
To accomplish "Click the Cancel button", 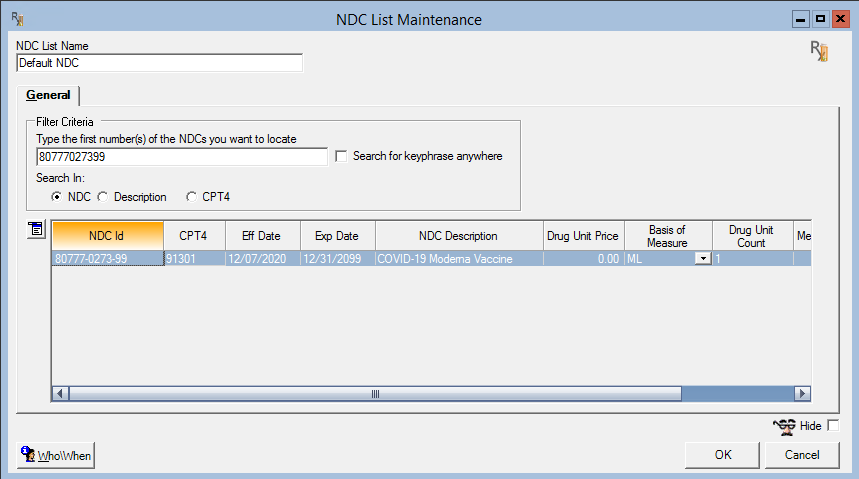I will 802,455.
